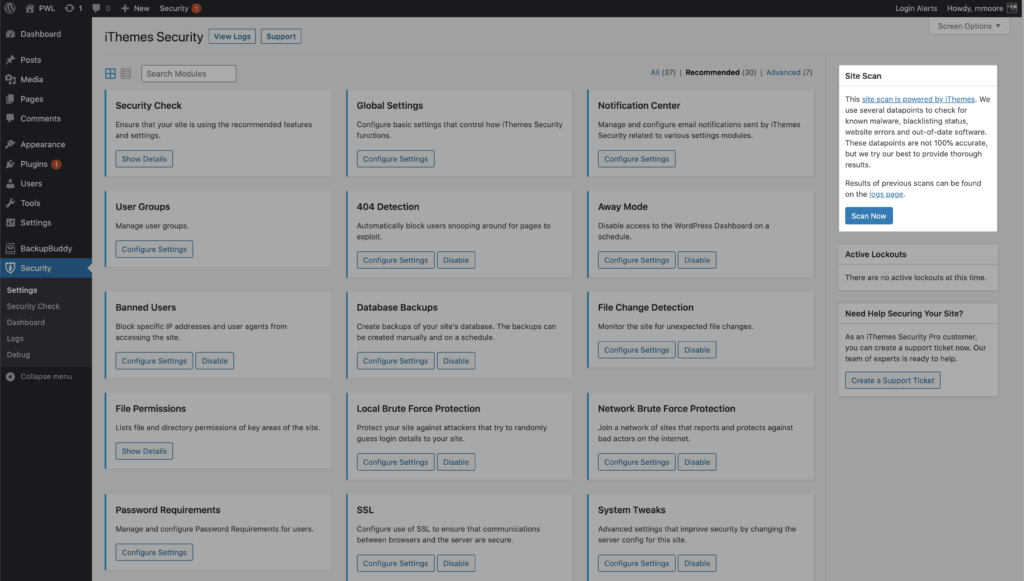Configure Settings for Password Requirements

point(154,552)
